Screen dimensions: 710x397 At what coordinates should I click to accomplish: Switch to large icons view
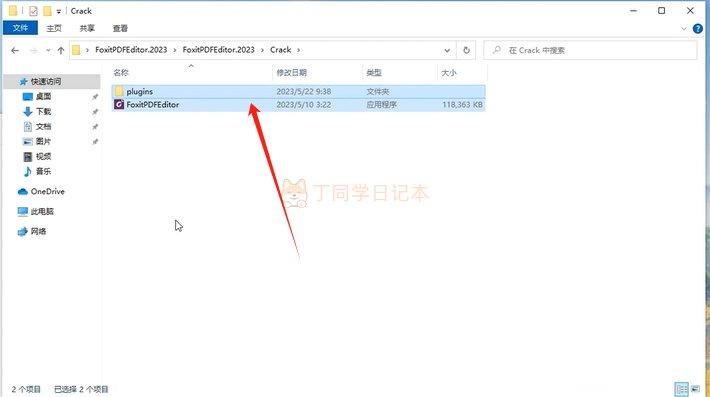pyautogui.click(x=696, y=389)
